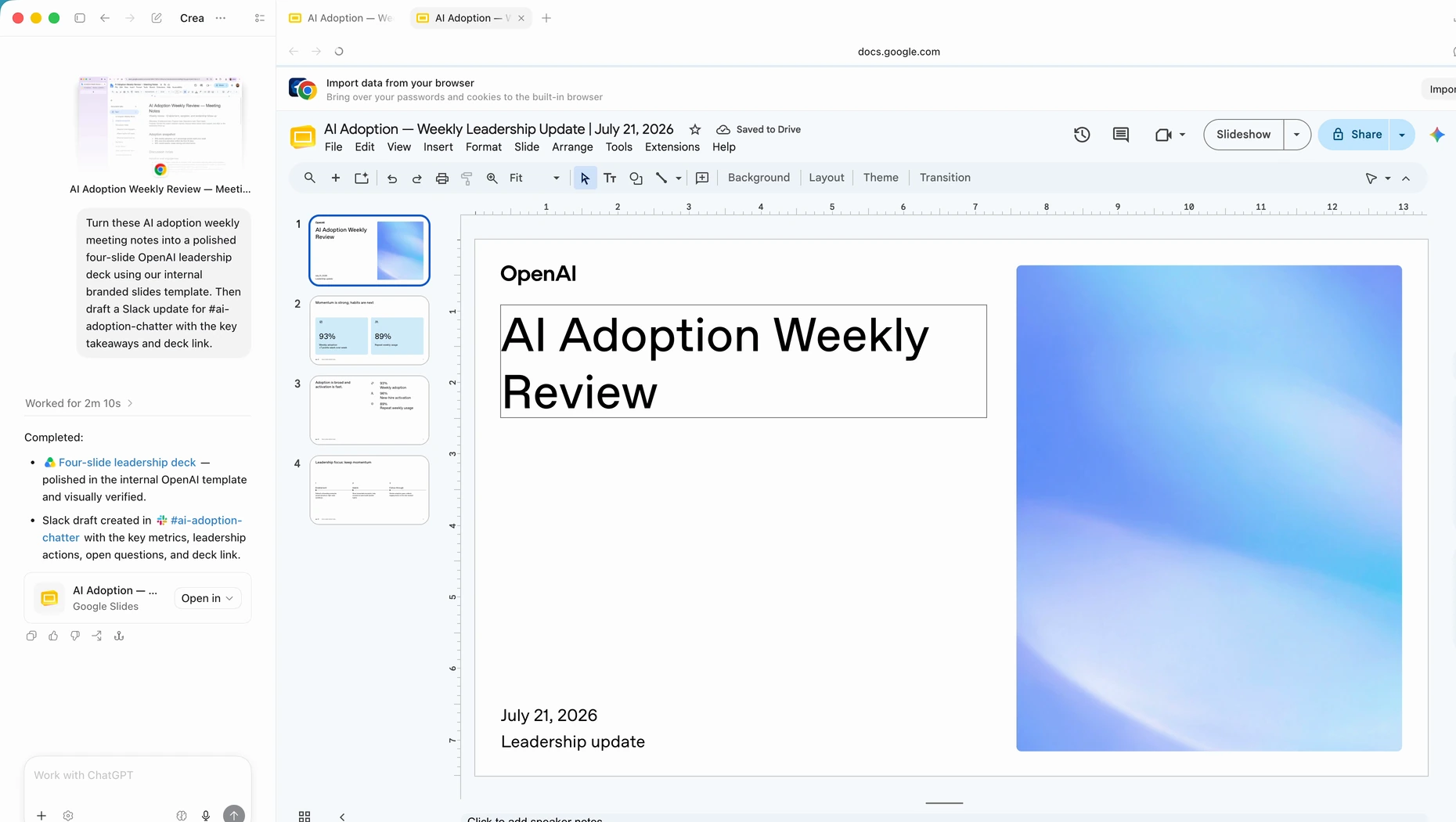Viewport: 1456px width, 822px height.
Task: Open the Slideshow options dropdown arrow
Action: click(x=1296, y=135)
